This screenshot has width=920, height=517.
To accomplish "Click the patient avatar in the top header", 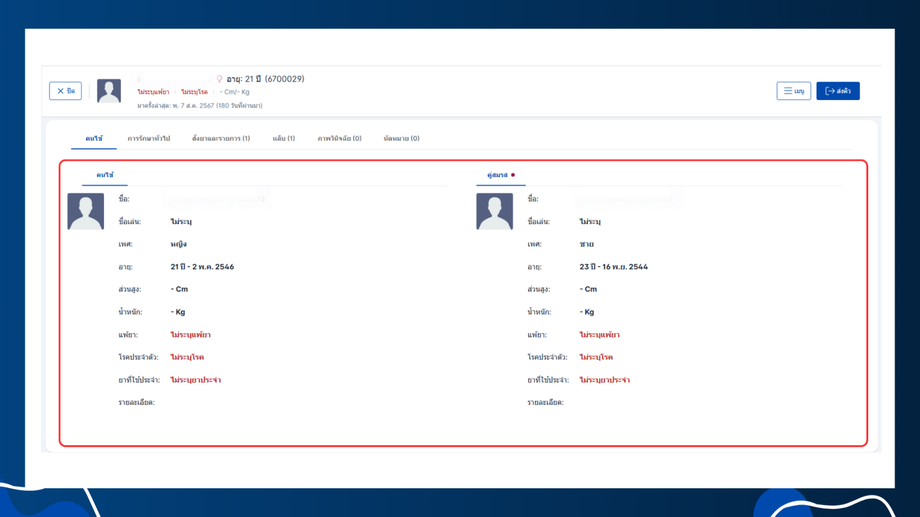I will coord(109,91).
